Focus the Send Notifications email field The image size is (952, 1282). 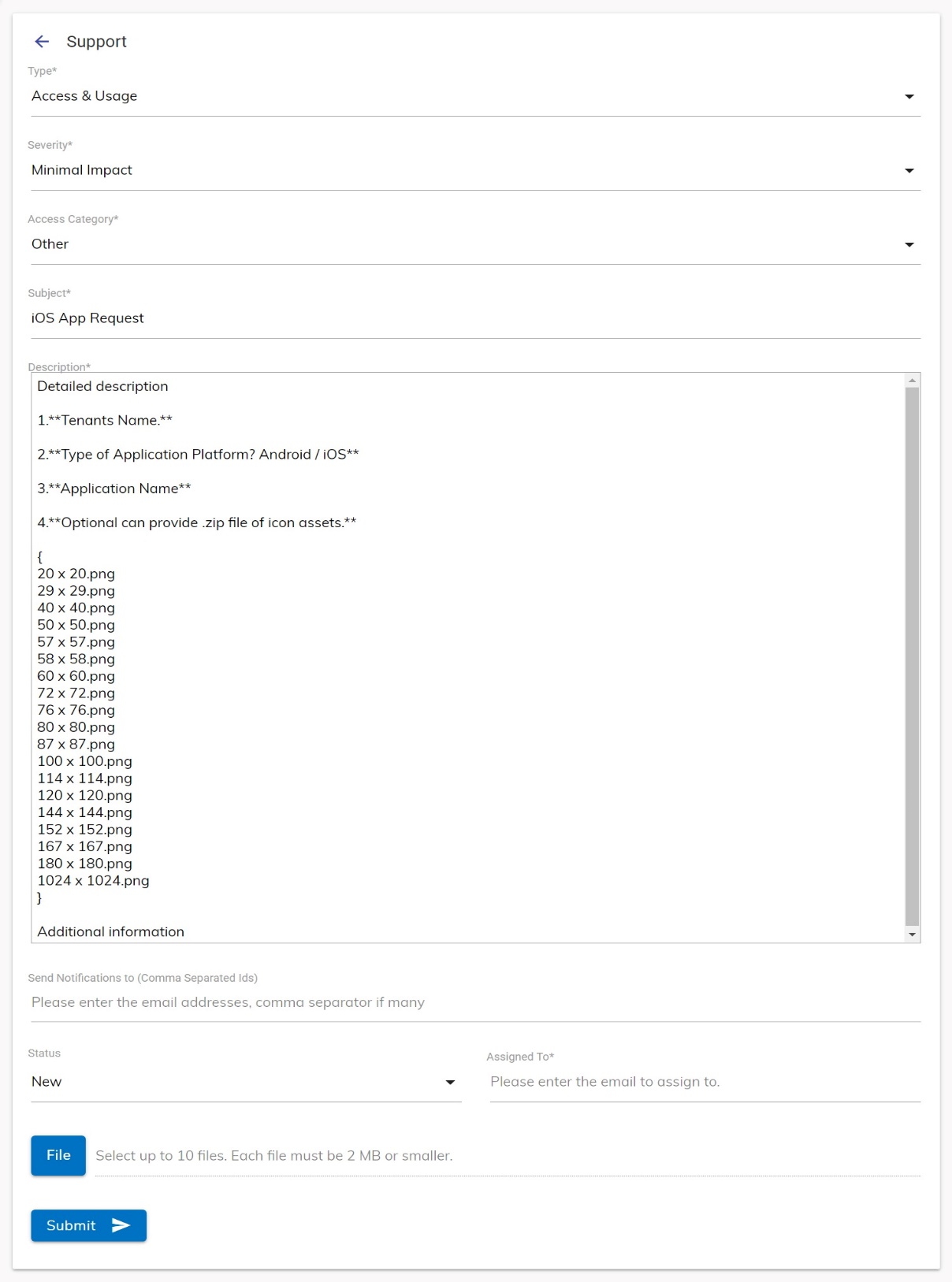click(x=473, y=1002)
